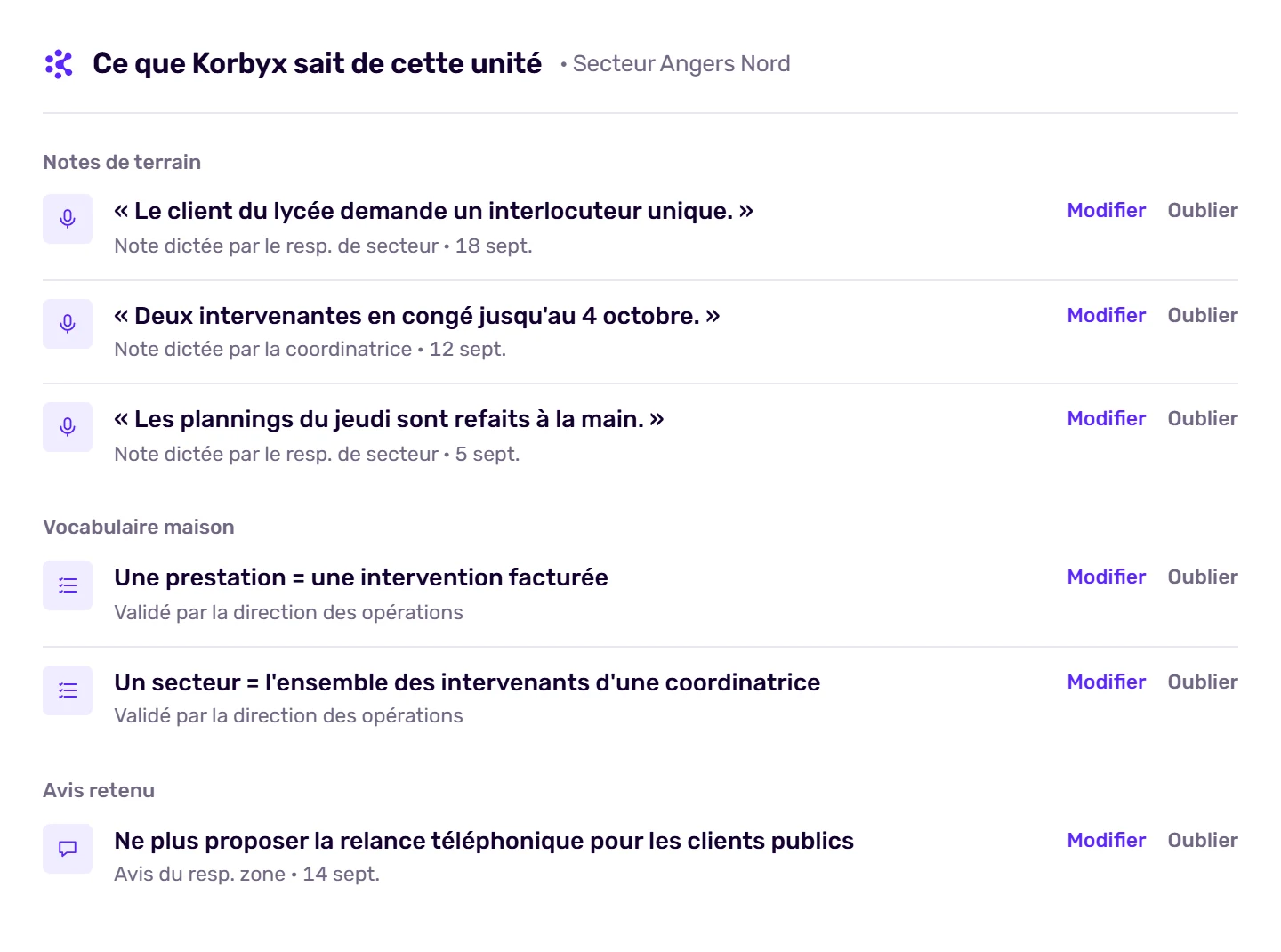Screen dimensions: 1281x952
Task: Click 'Validé par la direction' under 'Un secteur'
Action: [288, 716]
